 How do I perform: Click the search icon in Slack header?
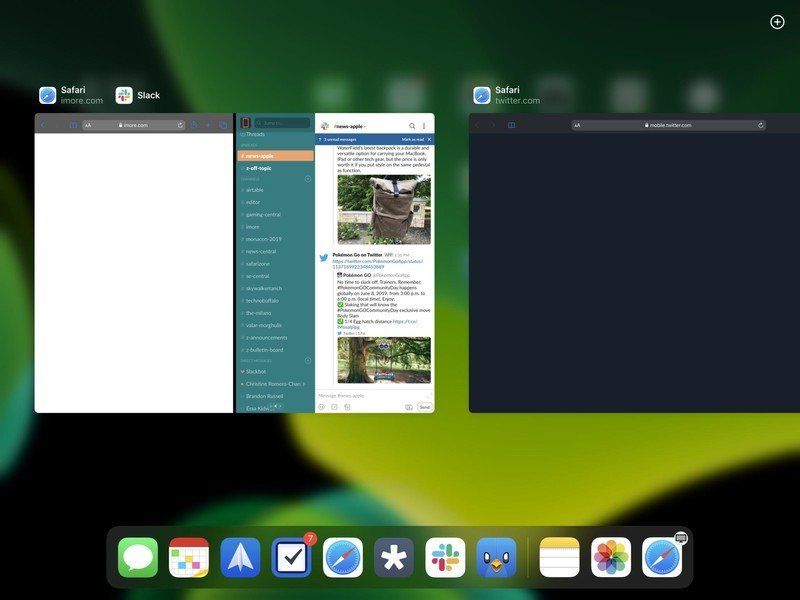pyautogui.click(x=412, y=126)
